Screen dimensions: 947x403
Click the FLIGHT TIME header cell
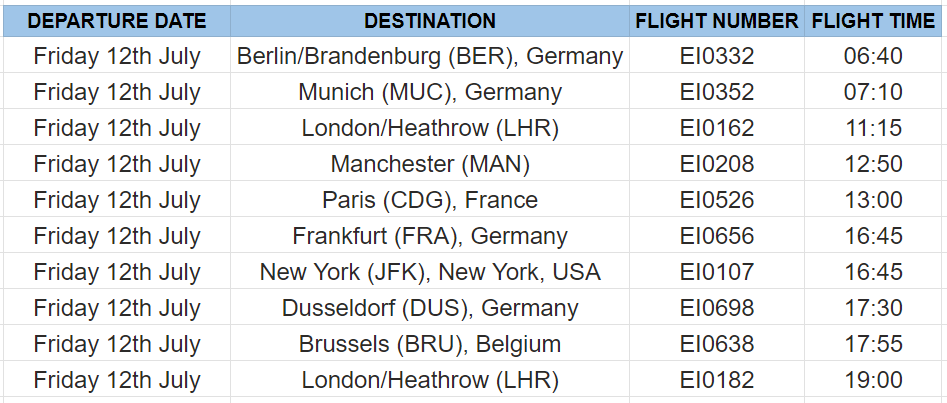(x=873, y=21)
